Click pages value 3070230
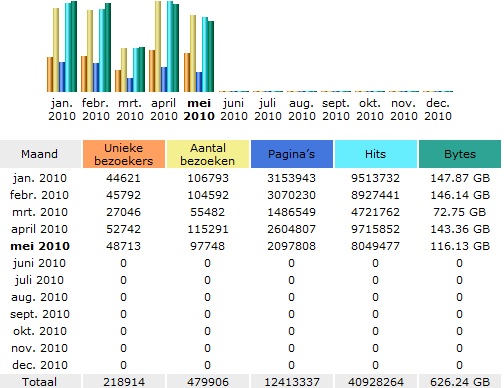The image size is (504, 388). click(292, 195)
